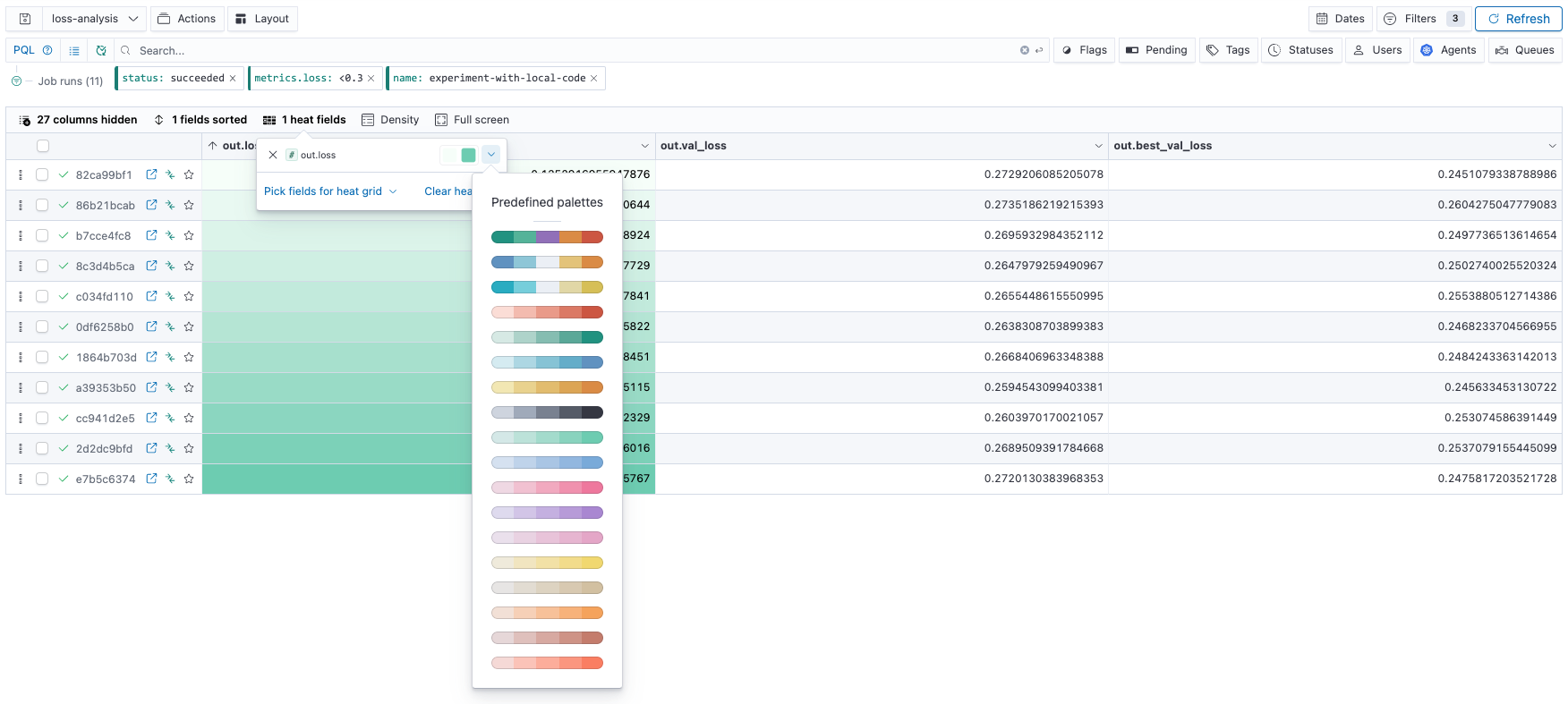This screenshot has width=1568, height=704.
Task: Star the run 86b21bcab
Action: tap(189, 205)
